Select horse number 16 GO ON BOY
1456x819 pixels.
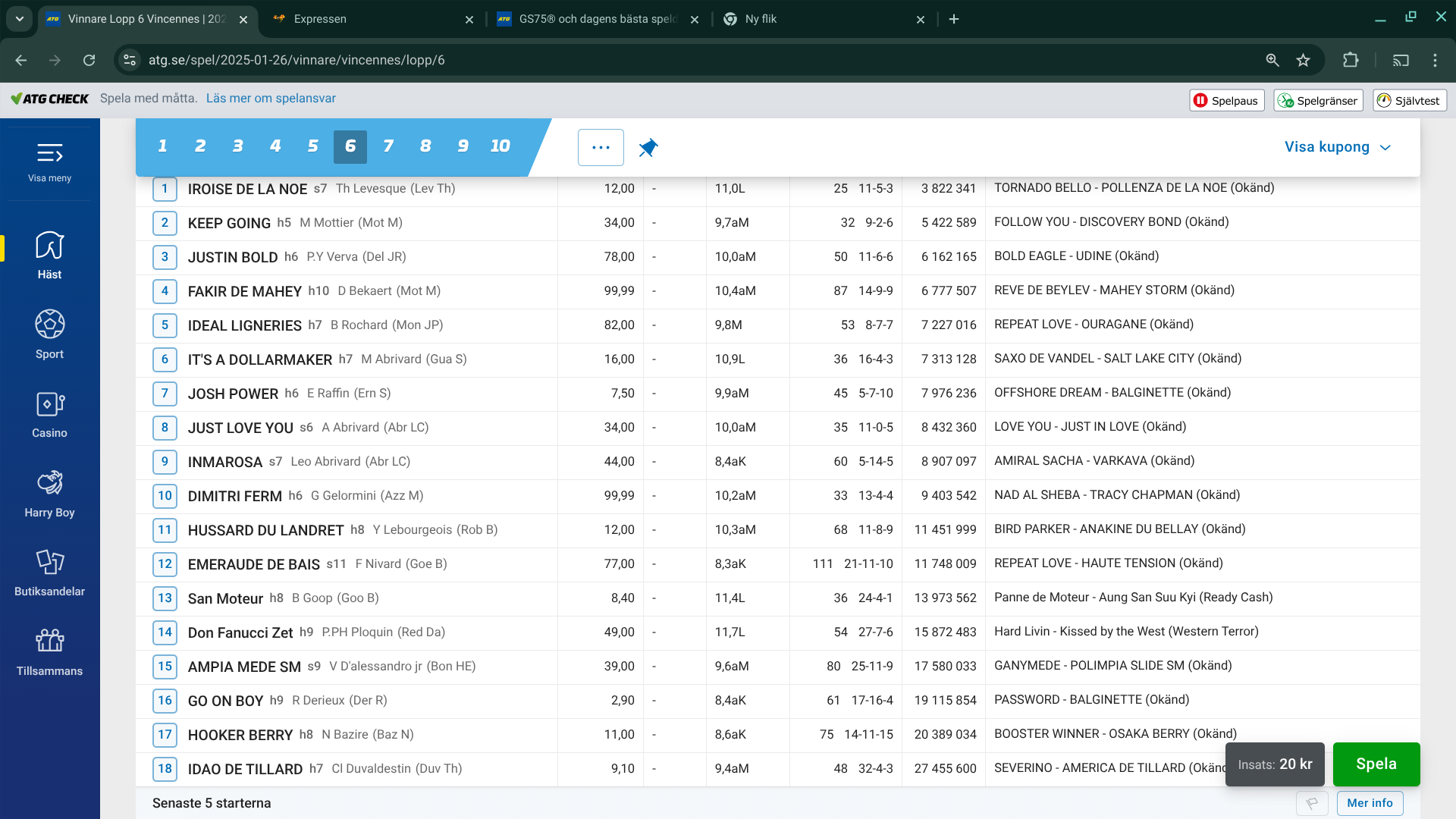[x=165, y=700]
